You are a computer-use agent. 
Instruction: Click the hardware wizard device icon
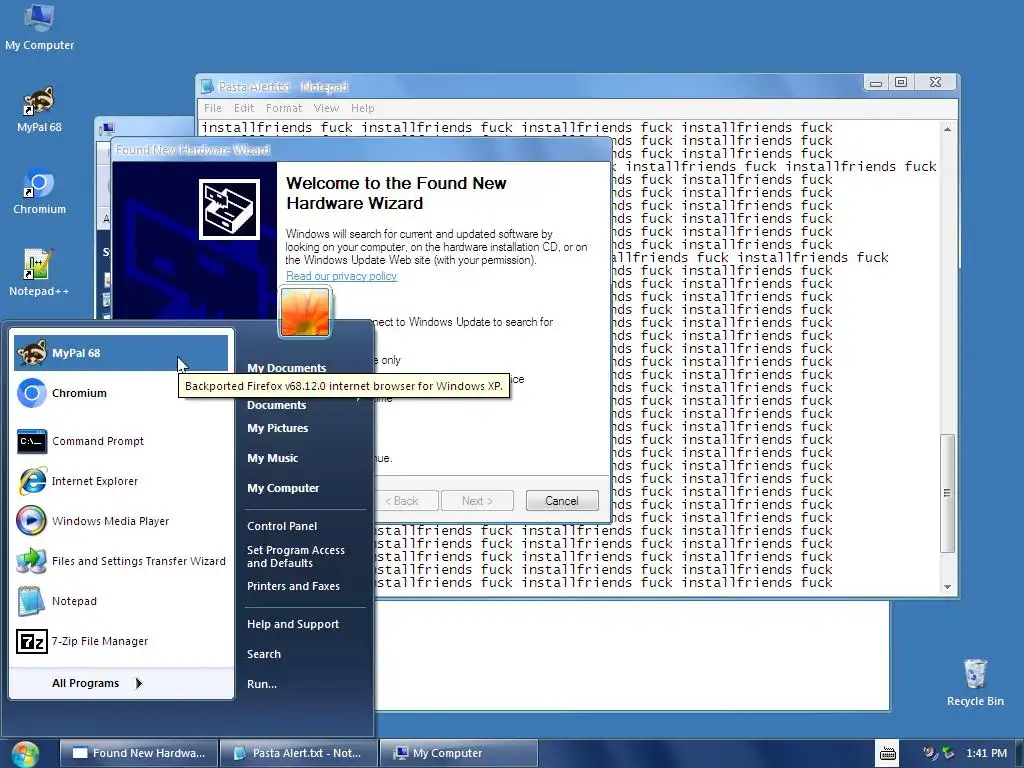(x=229, y=210)
